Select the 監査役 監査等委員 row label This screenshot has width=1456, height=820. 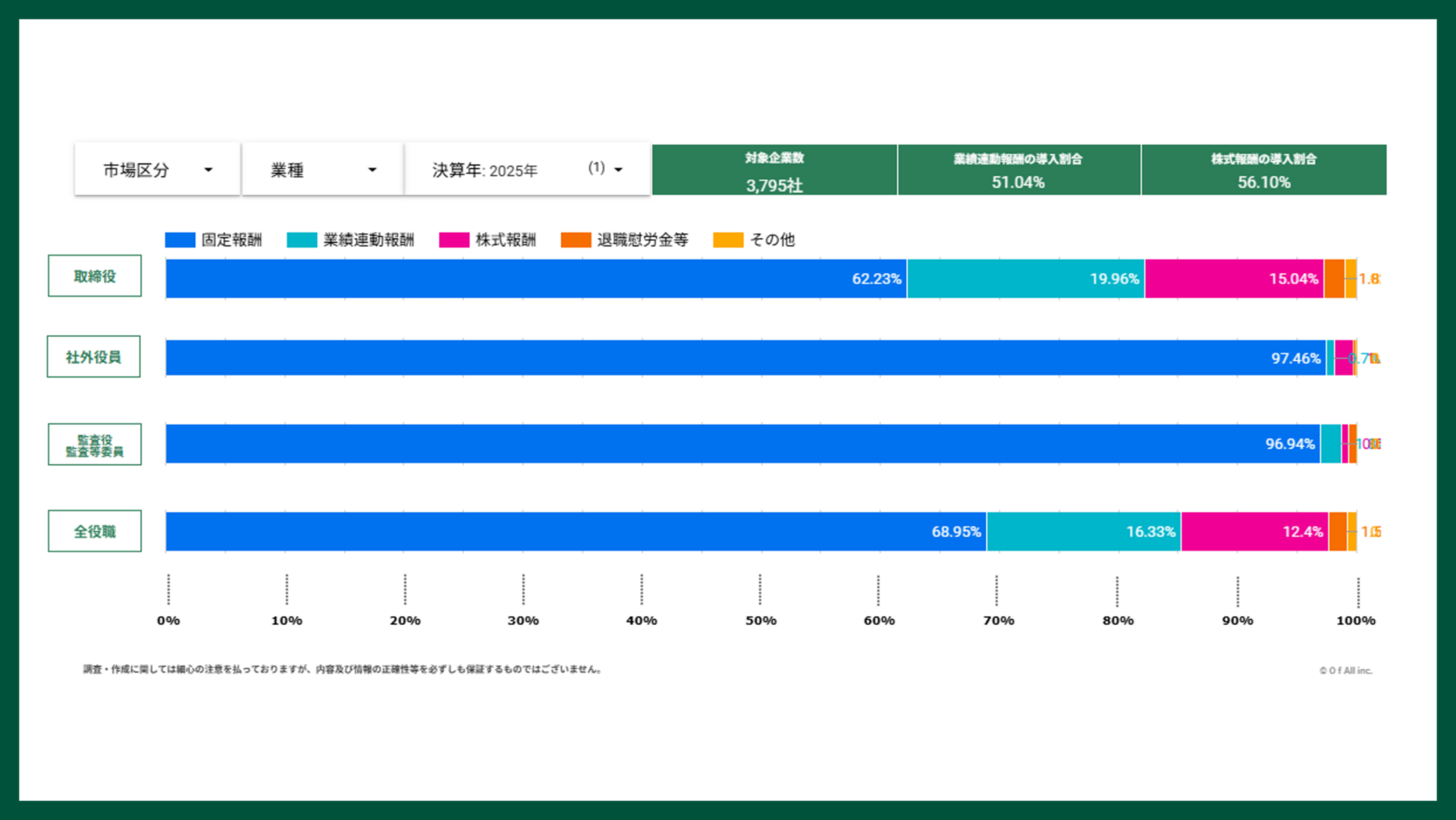coord(95,445)
